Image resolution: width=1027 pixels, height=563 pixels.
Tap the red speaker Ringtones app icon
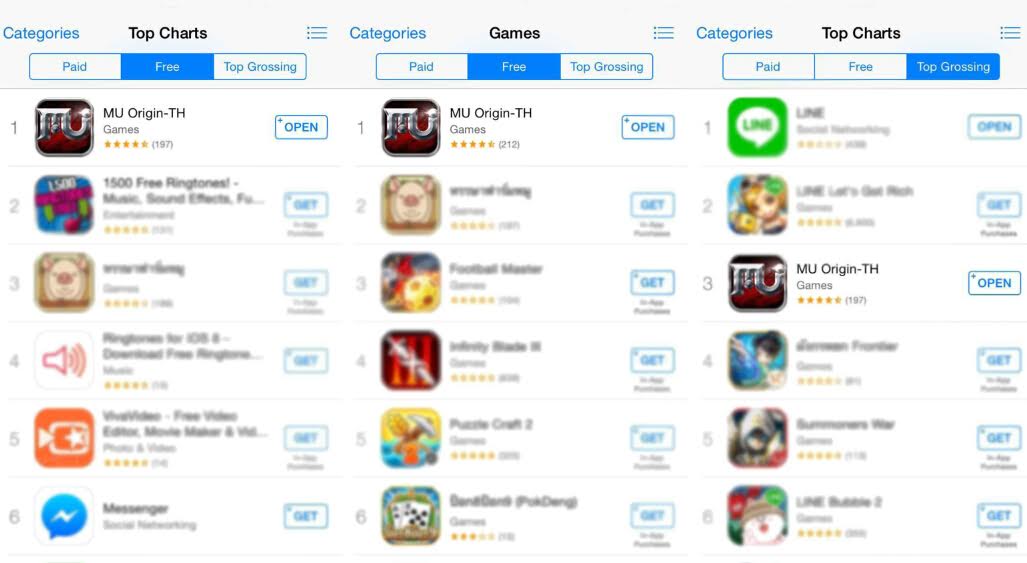click(64, 361)
